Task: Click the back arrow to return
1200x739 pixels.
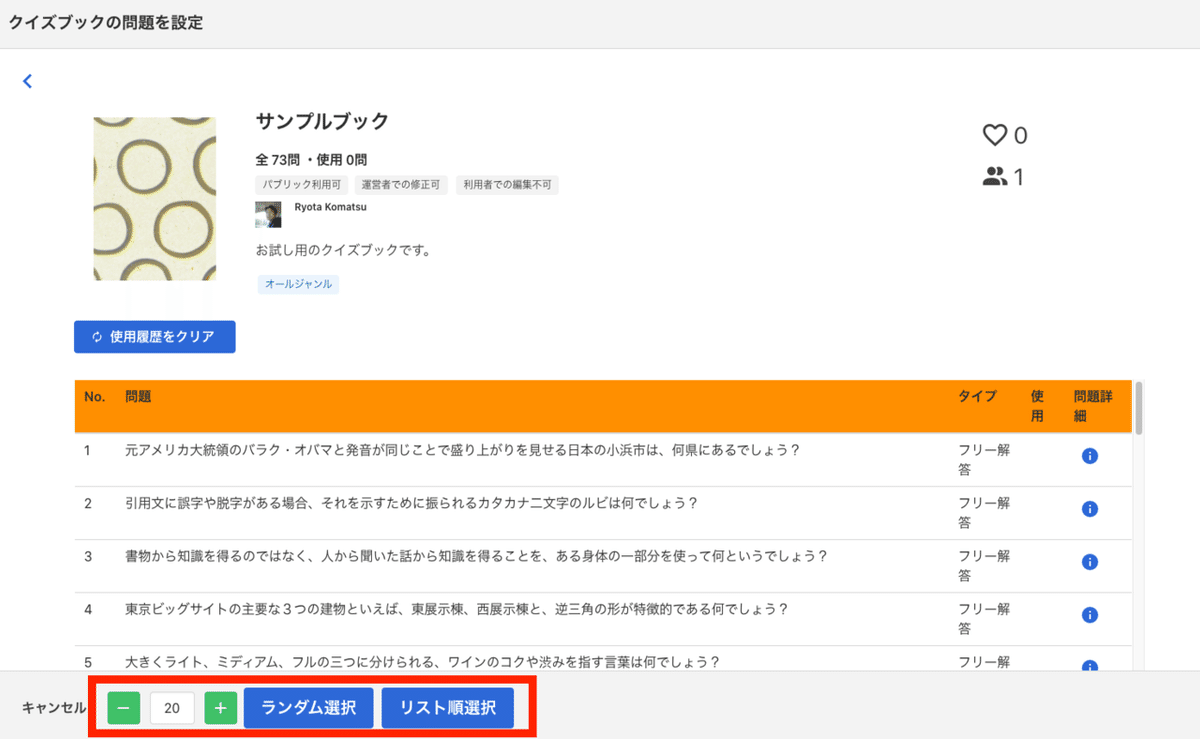Action: point(27,81)
